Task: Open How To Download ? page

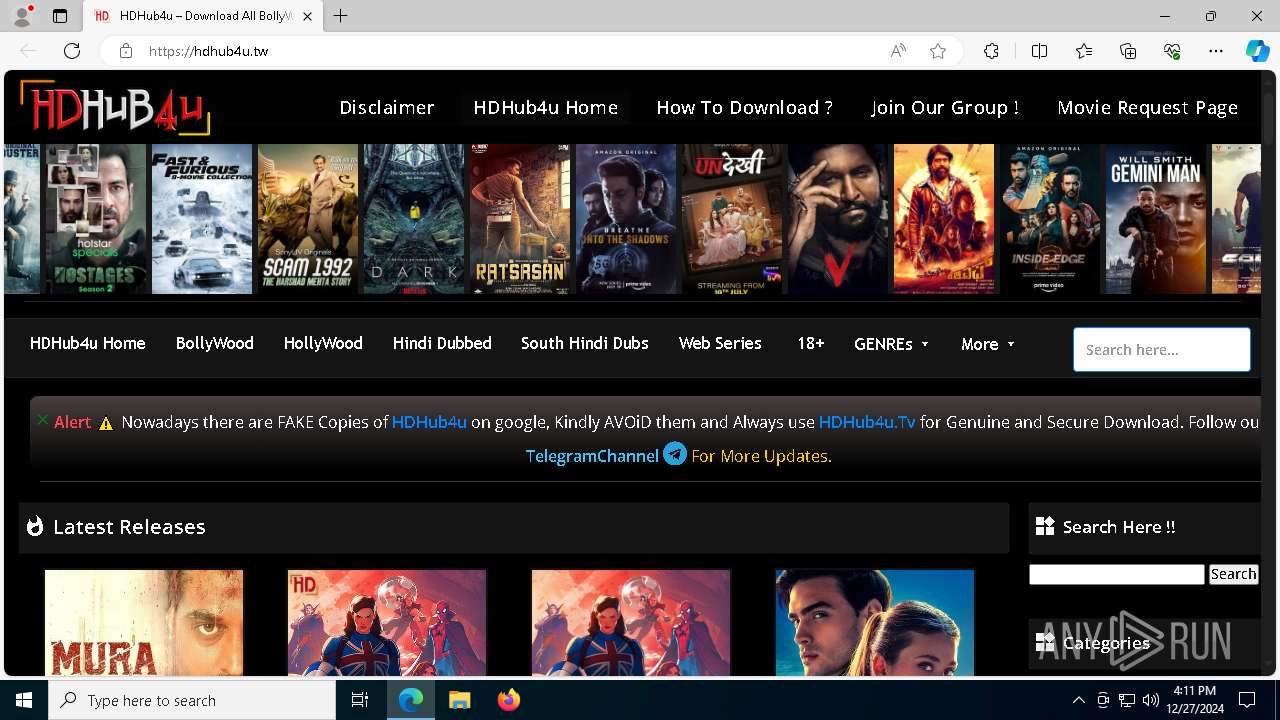Action: coord(744,107)
